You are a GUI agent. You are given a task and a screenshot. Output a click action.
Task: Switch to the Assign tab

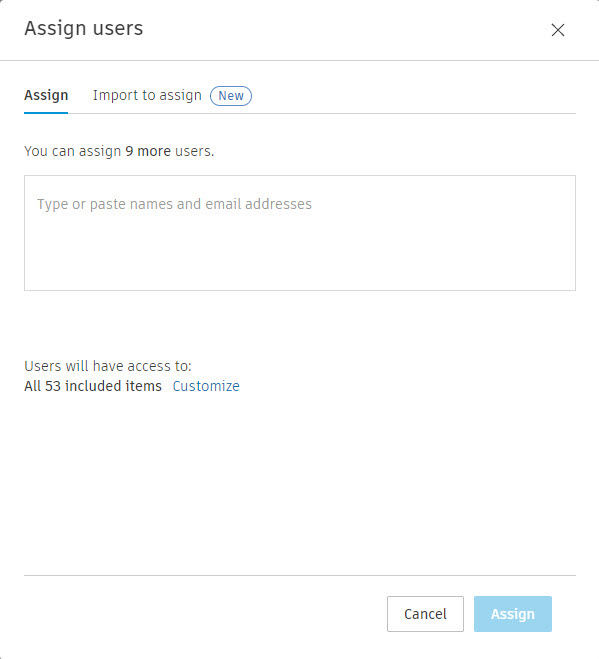[x=46, y=95]
